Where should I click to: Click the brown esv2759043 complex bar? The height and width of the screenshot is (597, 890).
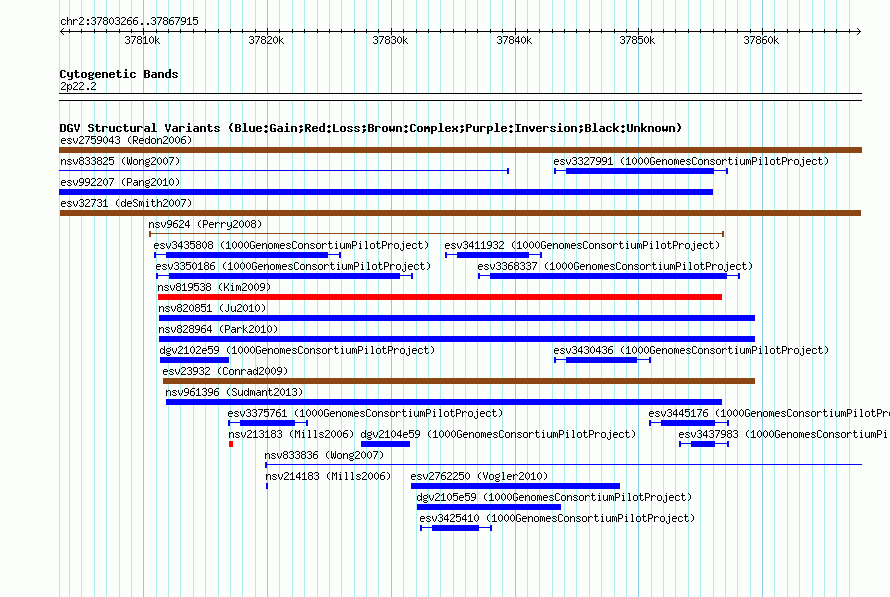[460, 150]
